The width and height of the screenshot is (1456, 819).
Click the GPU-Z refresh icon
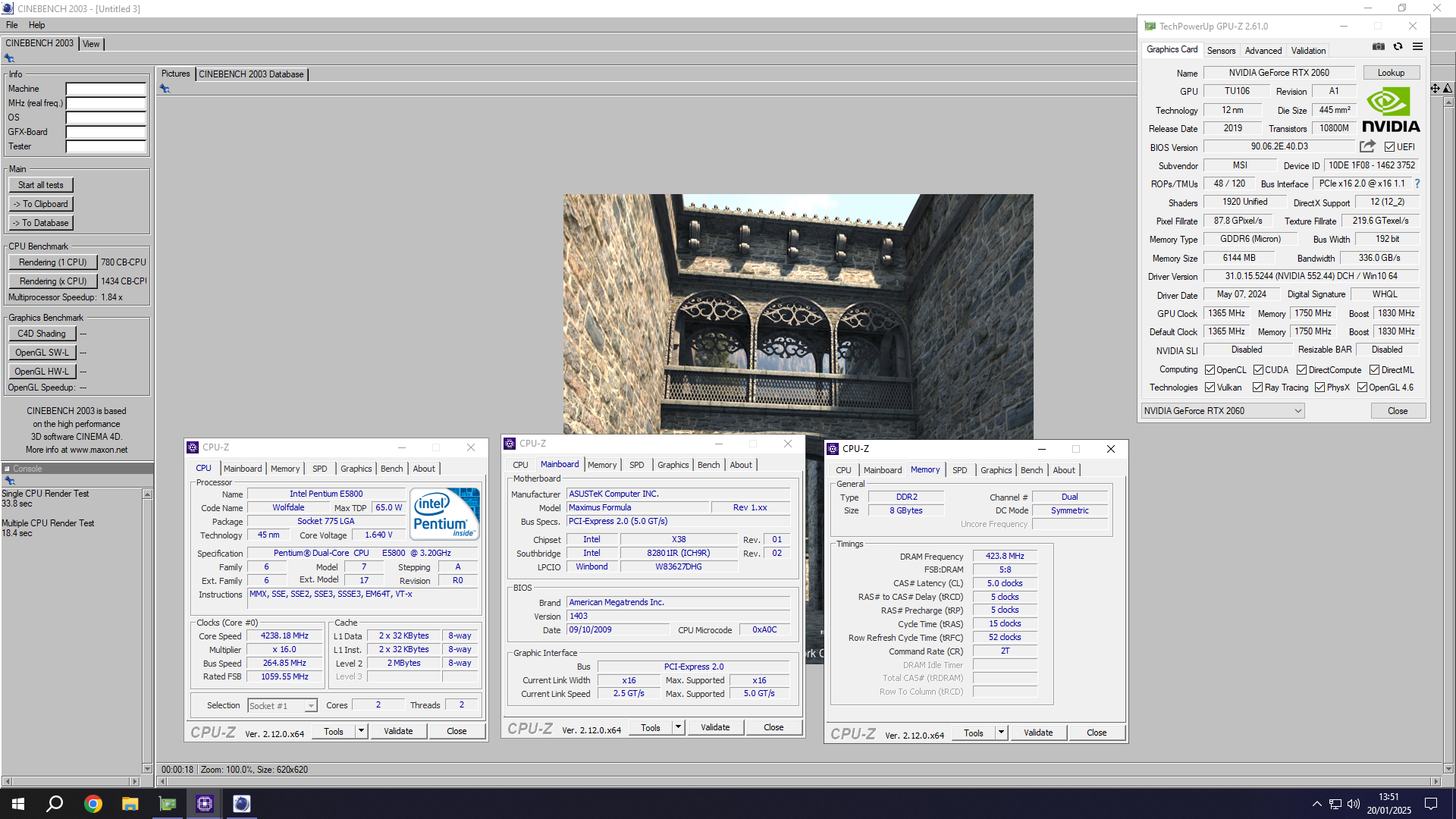click(x=1398, y=47)
